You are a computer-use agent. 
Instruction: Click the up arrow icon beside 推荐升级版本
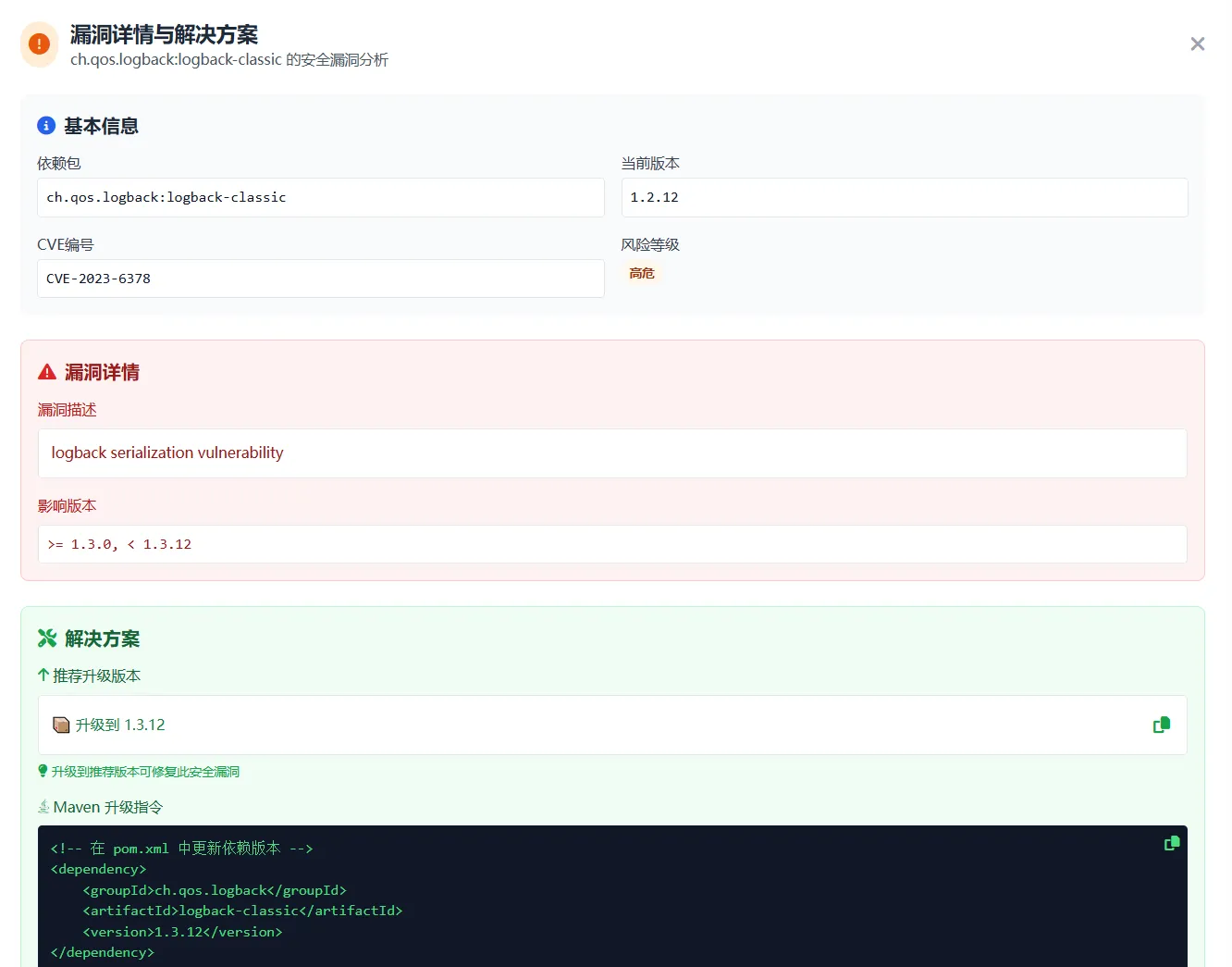click(43, 676)
